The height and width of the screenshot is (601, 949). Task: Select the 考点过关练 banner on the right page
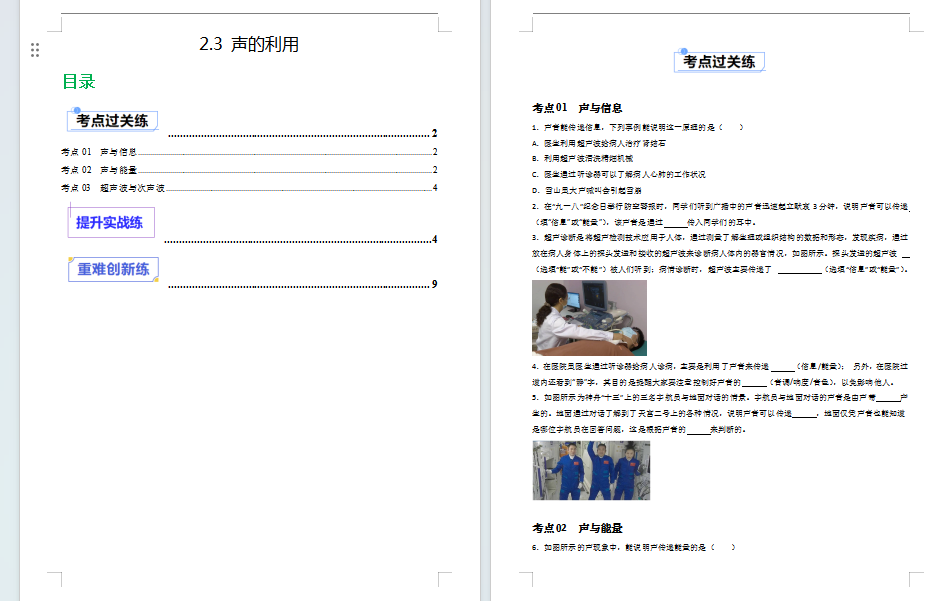click(719, 62)
